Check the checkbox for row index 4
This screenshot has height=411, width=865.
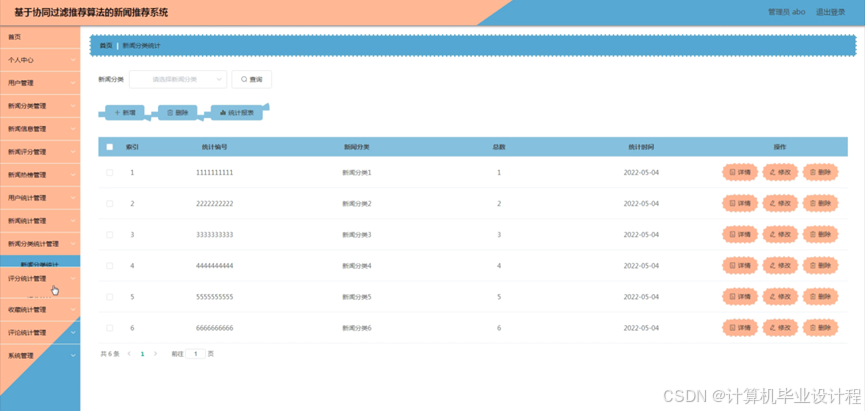point(110,266)
